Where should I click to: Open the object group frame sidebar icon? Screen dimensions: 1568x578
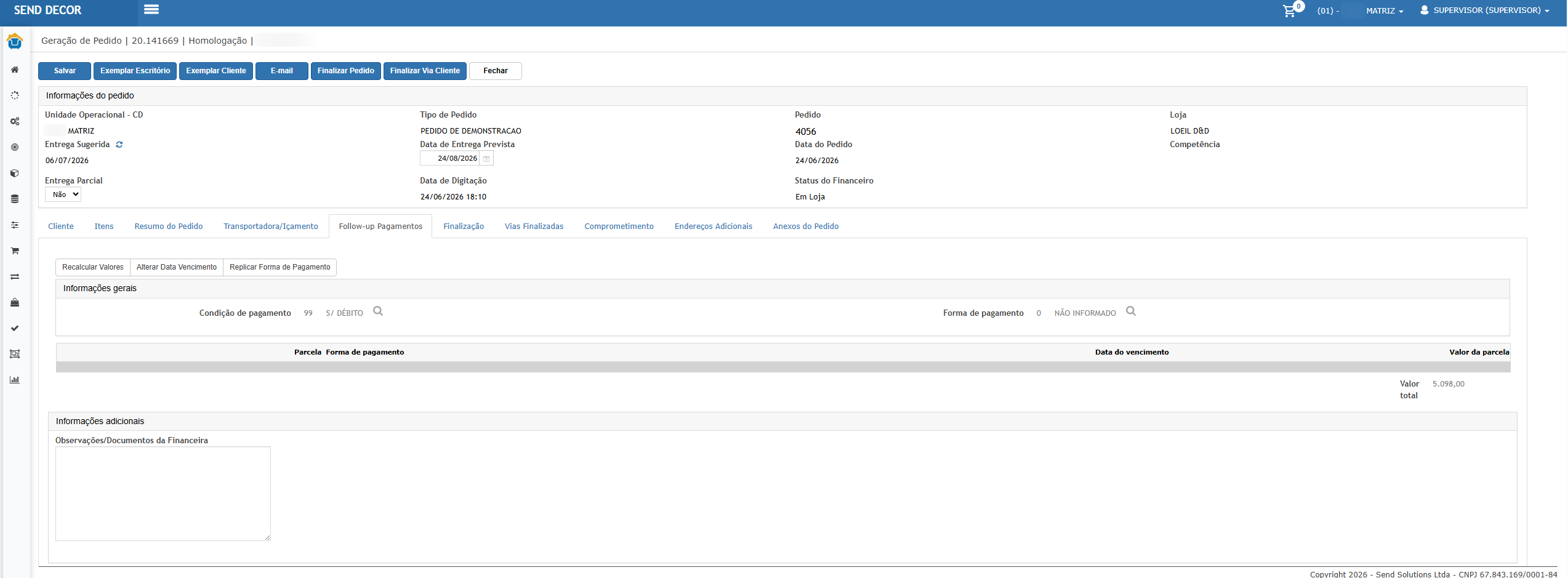(15, 354)
